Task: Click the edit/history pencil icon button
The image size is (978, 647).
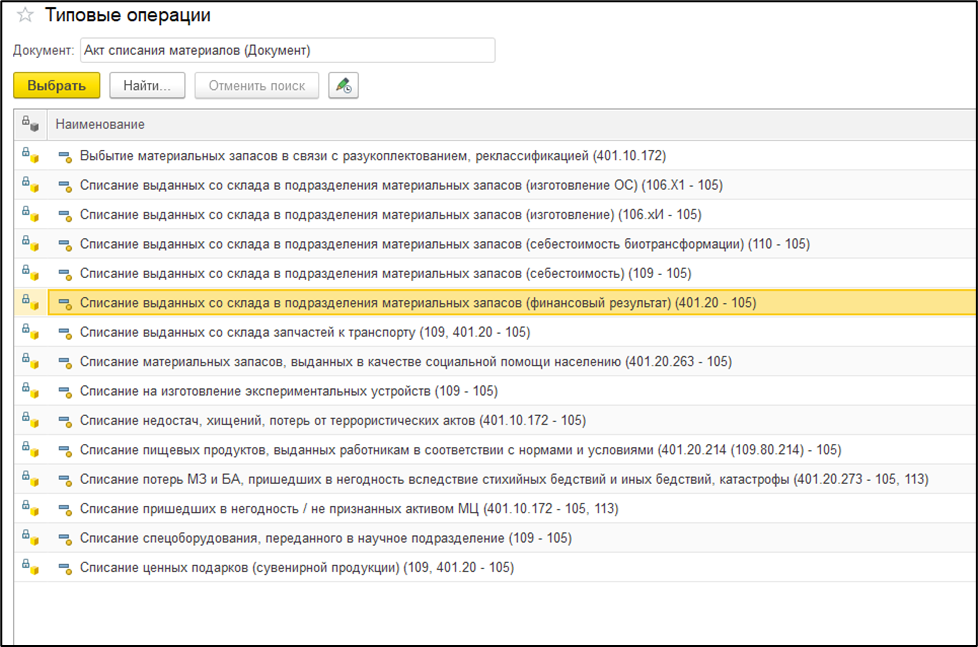Action: click(343, 85)
